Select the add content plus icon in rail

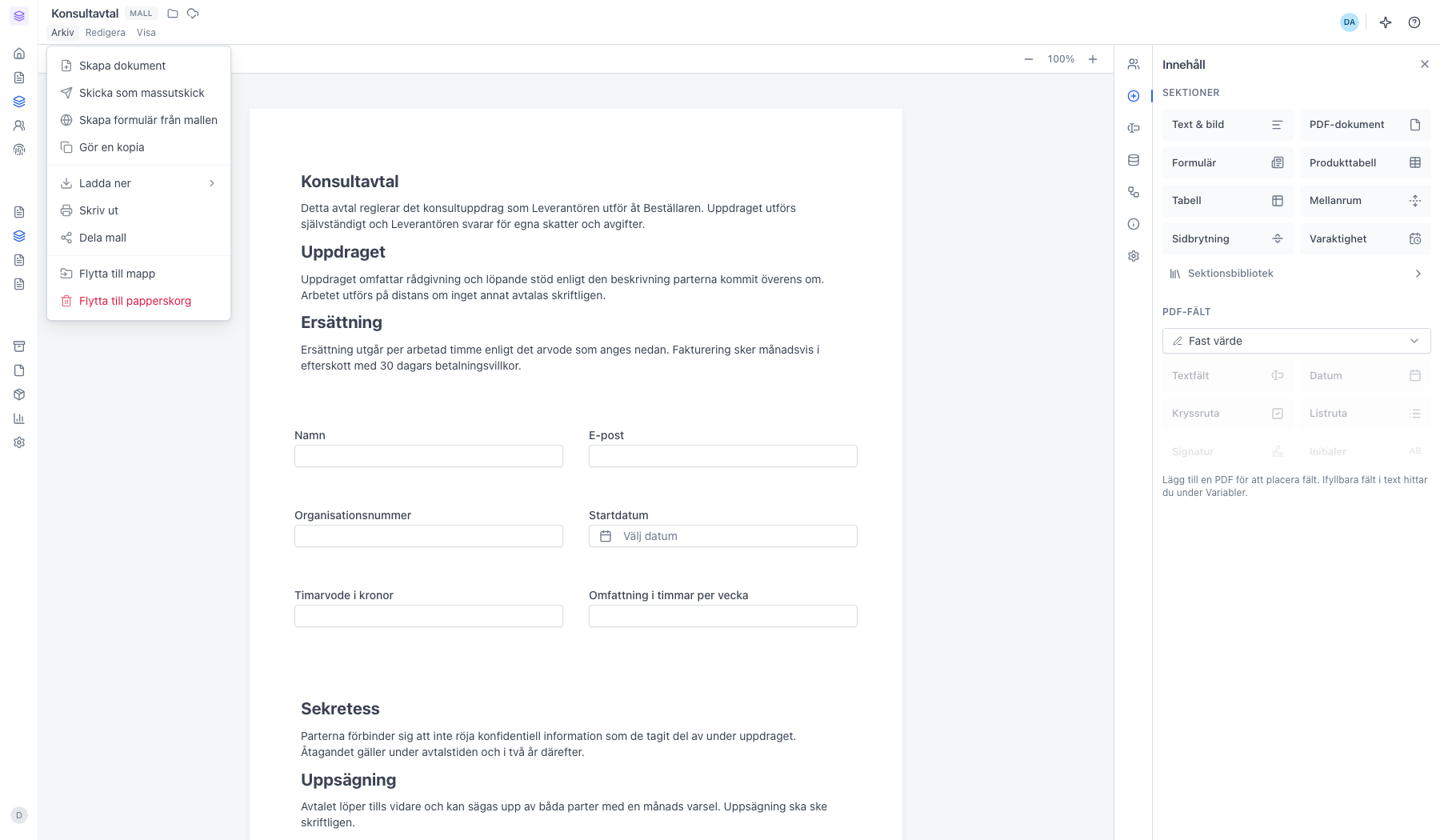pos(1134,96)
